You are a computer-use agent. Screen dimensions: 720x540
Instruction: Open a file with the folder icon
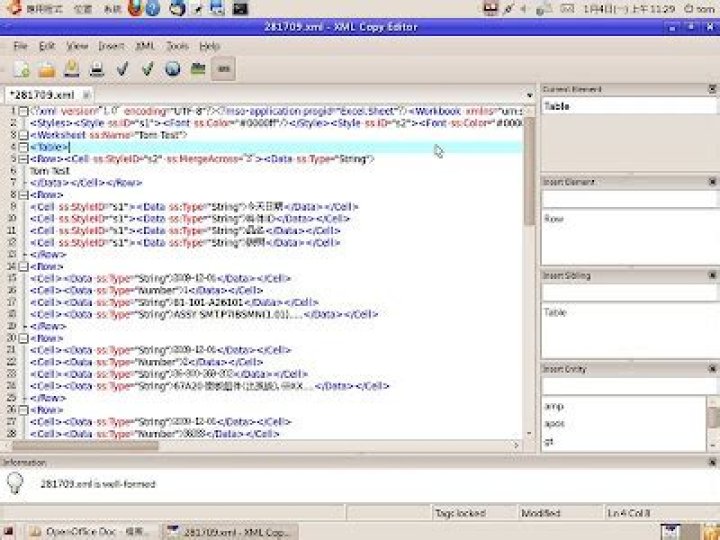46,69
